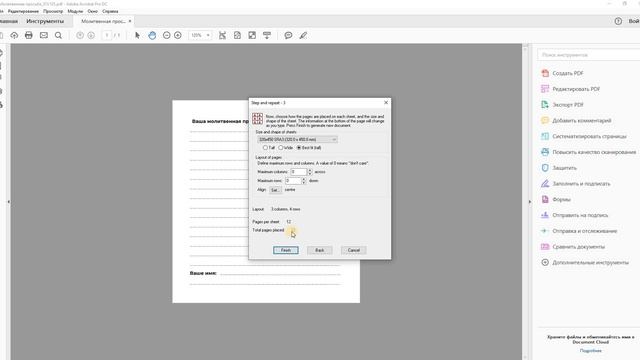Close the Молитвенная прос... document tab

click(x=130, y=21)
